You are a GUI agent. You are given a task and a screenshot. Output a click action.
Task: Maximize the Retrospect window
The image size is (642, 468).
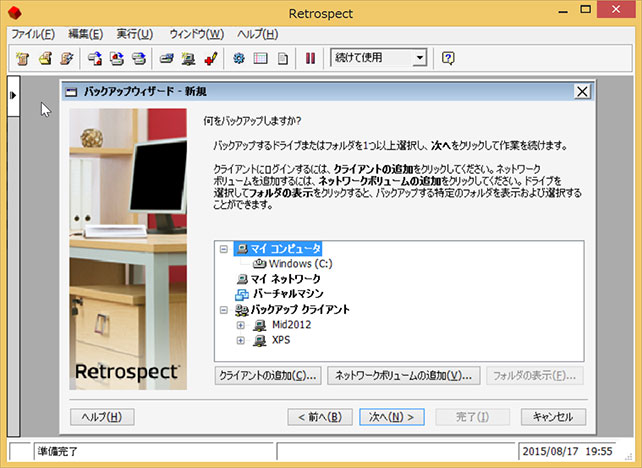click(586, 10)
